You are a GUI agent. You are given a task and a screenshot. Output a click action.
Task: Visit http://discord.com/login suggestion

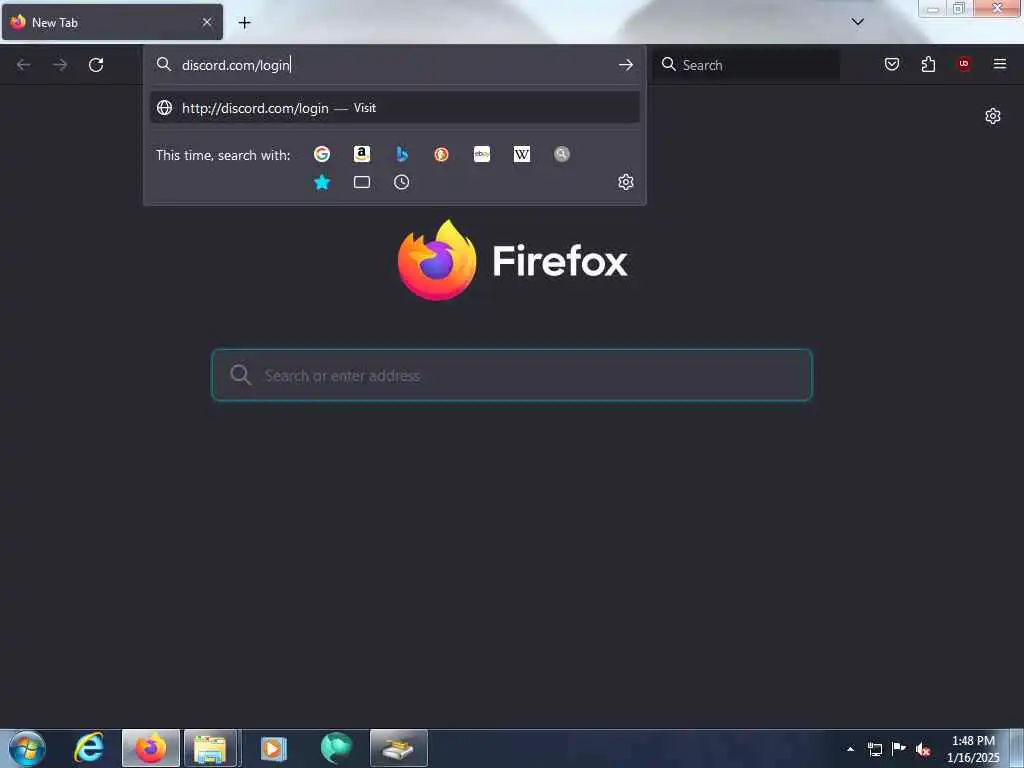[x=394, y=108]
